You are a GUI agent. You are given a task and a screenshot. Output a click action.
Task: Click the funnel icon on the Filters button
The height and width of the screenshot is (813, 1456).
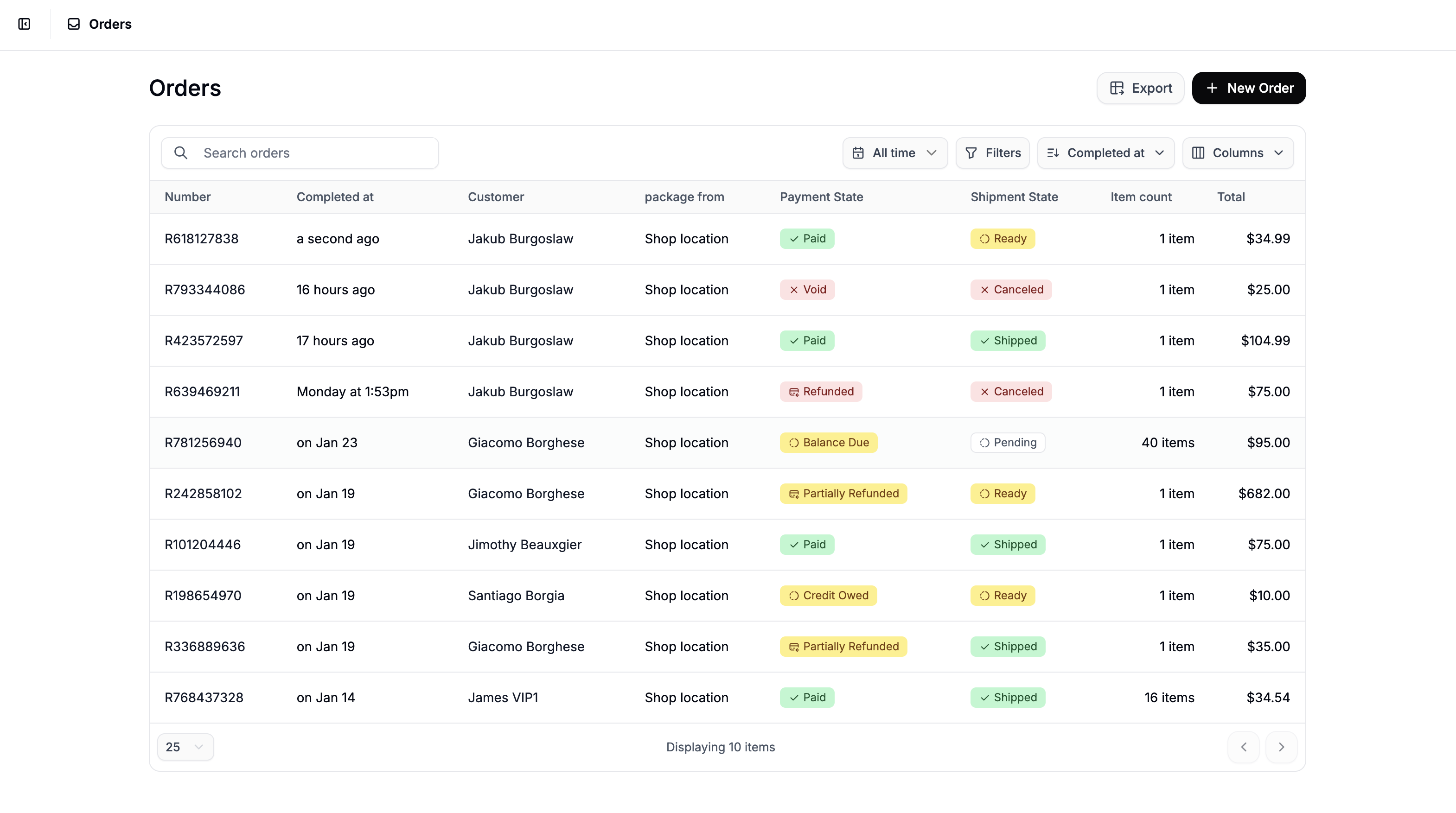click(970, 152)
